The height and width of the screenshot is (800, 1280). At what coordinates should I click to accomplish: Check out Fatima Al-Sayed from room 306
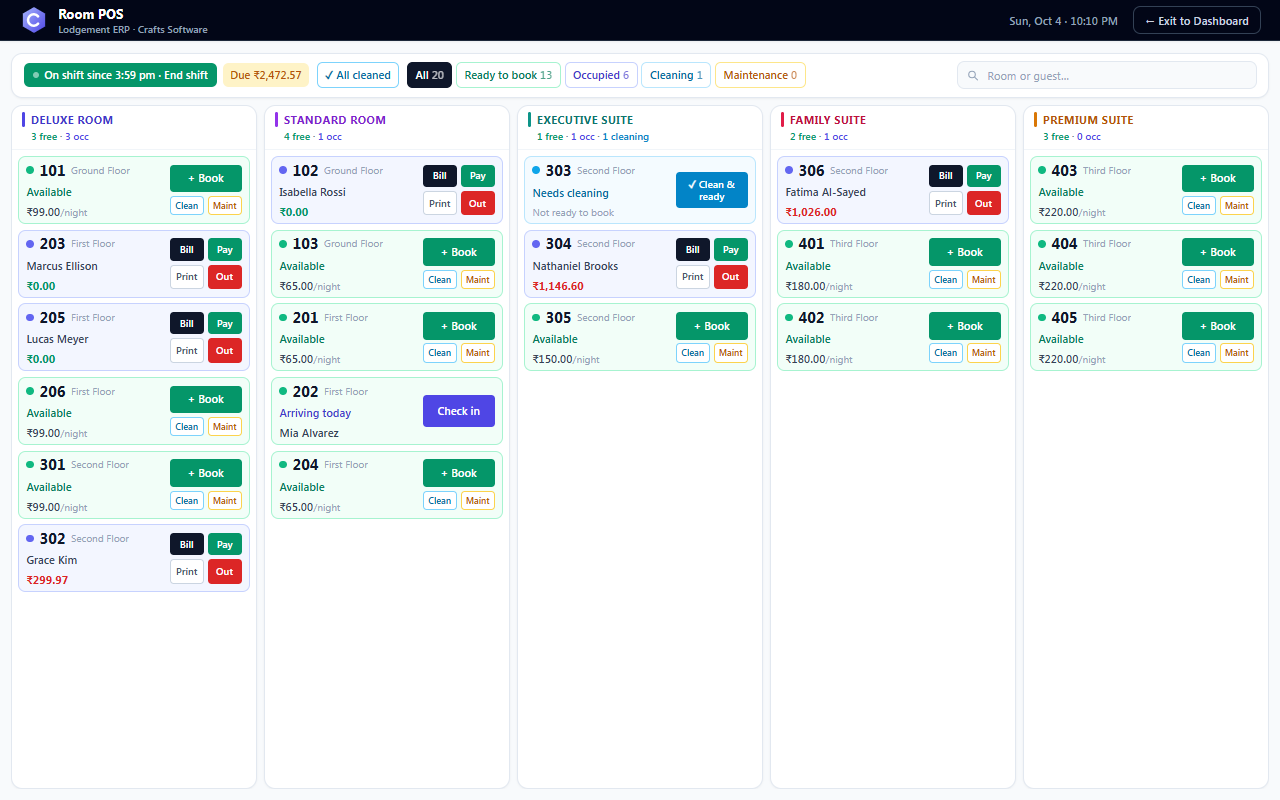pyautogui.click(x=984, y=203)
